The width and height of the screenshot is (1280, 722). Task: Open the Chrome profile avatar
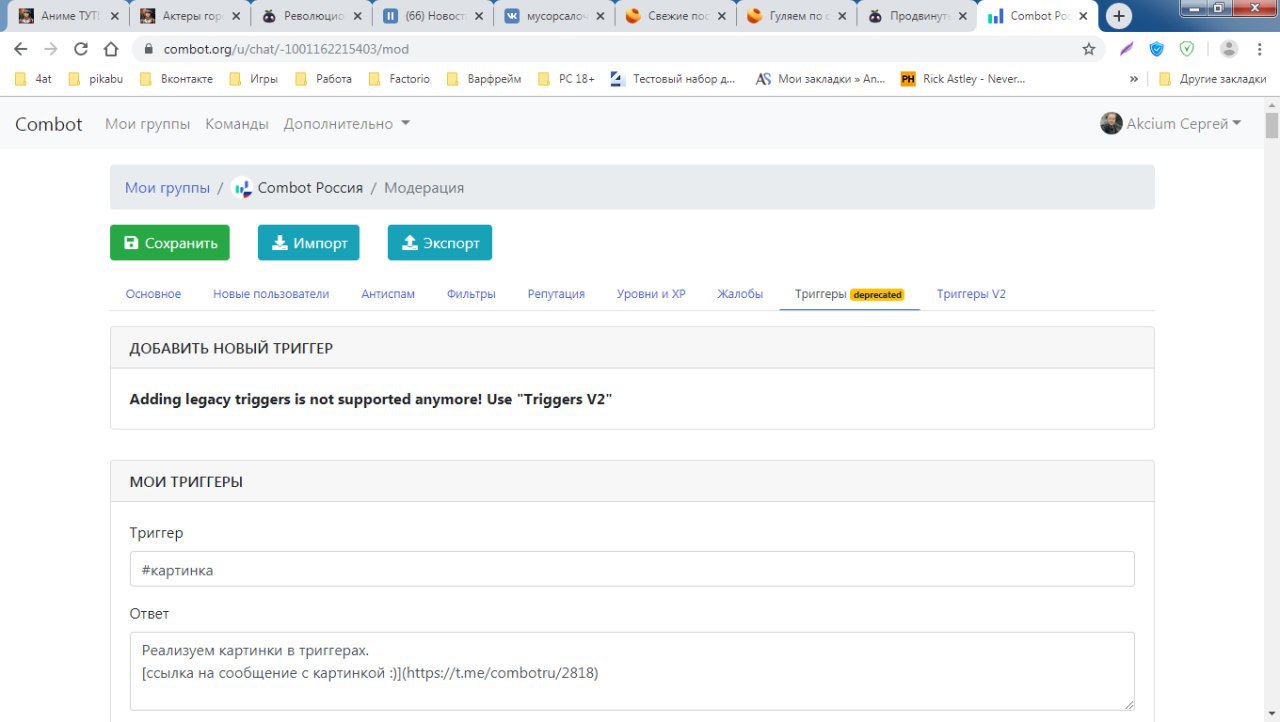click(1229, 49)
